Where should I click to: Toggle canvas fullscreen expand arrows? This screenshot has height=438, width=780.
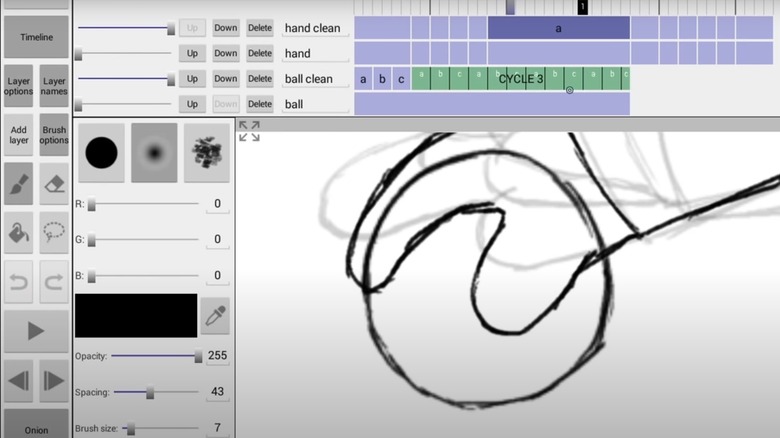click(249, 131)
